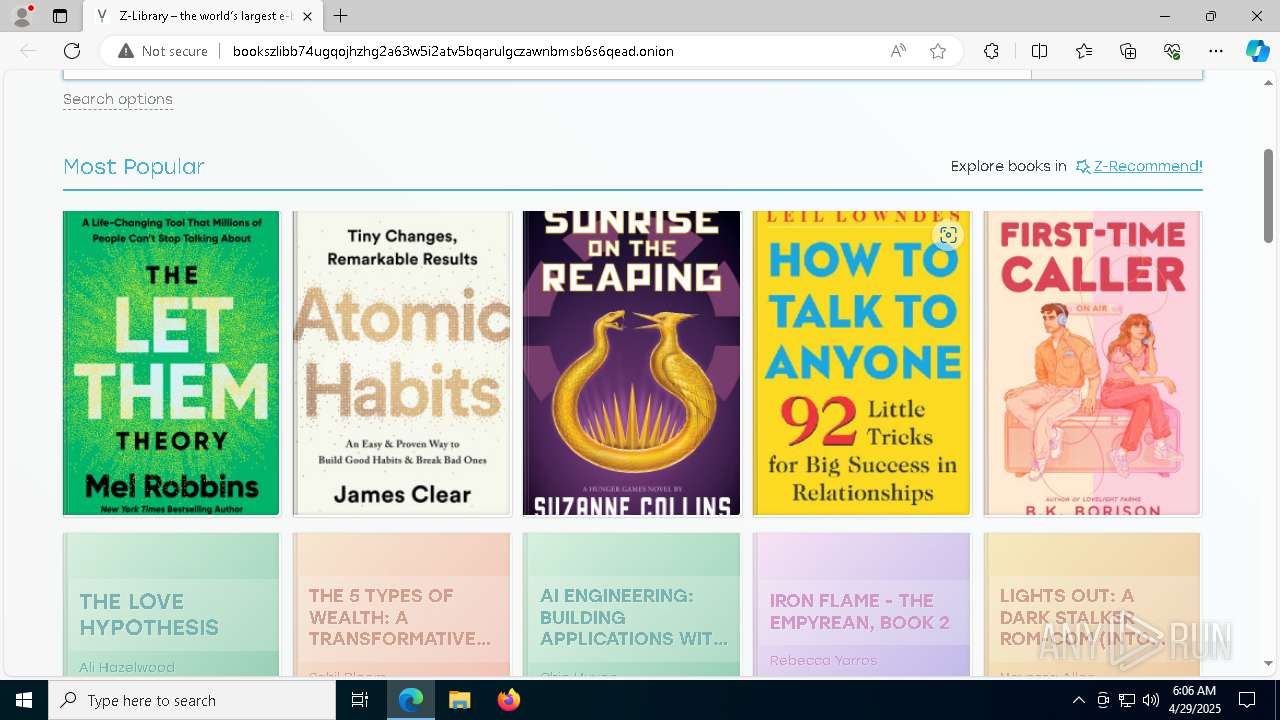Open Task View on the taskbar
1280x720 pixels.
[360, 700]
